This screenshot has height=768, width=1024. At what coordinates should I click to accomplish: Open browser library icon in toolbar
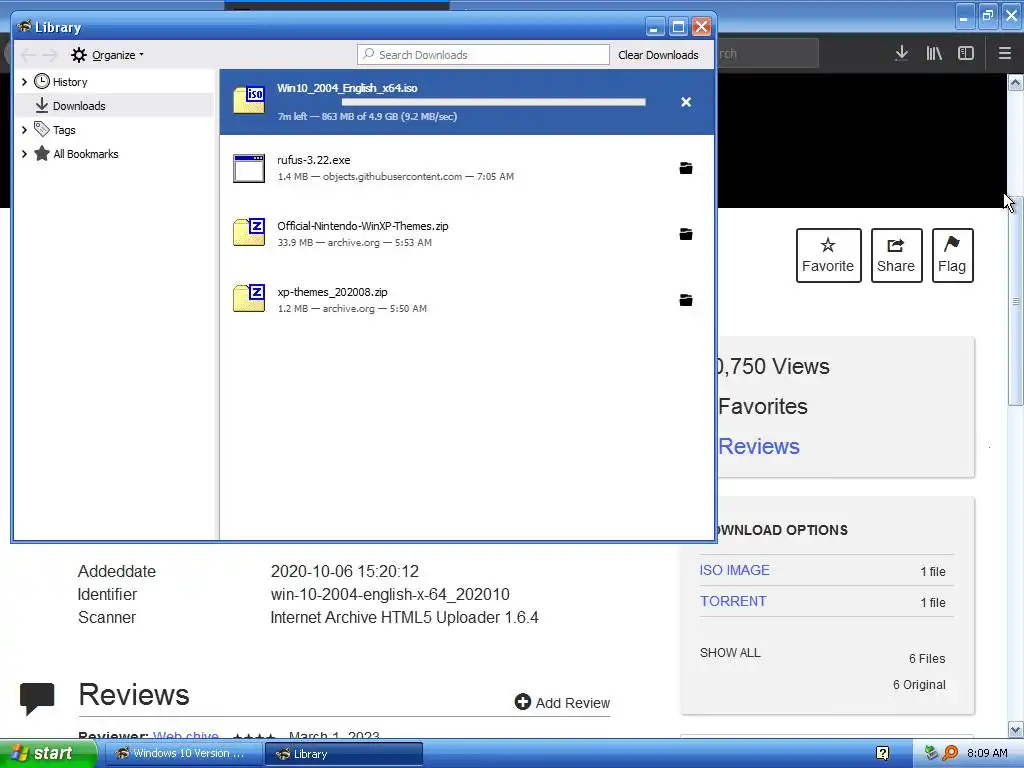click(934, 54)
